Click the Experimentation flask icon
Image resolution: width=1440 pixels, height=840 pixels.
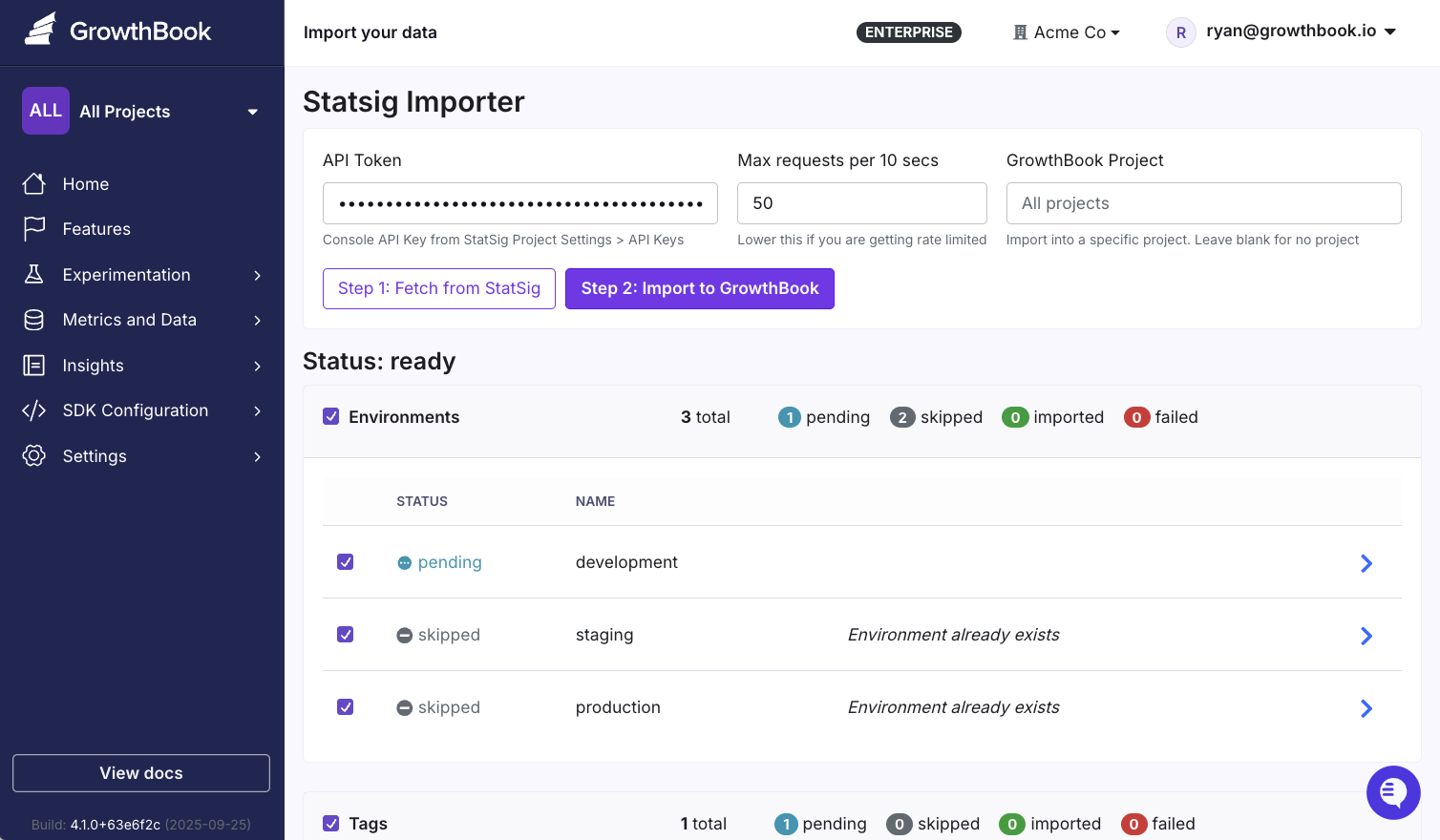pyautogui.click(x=34, y=274)
